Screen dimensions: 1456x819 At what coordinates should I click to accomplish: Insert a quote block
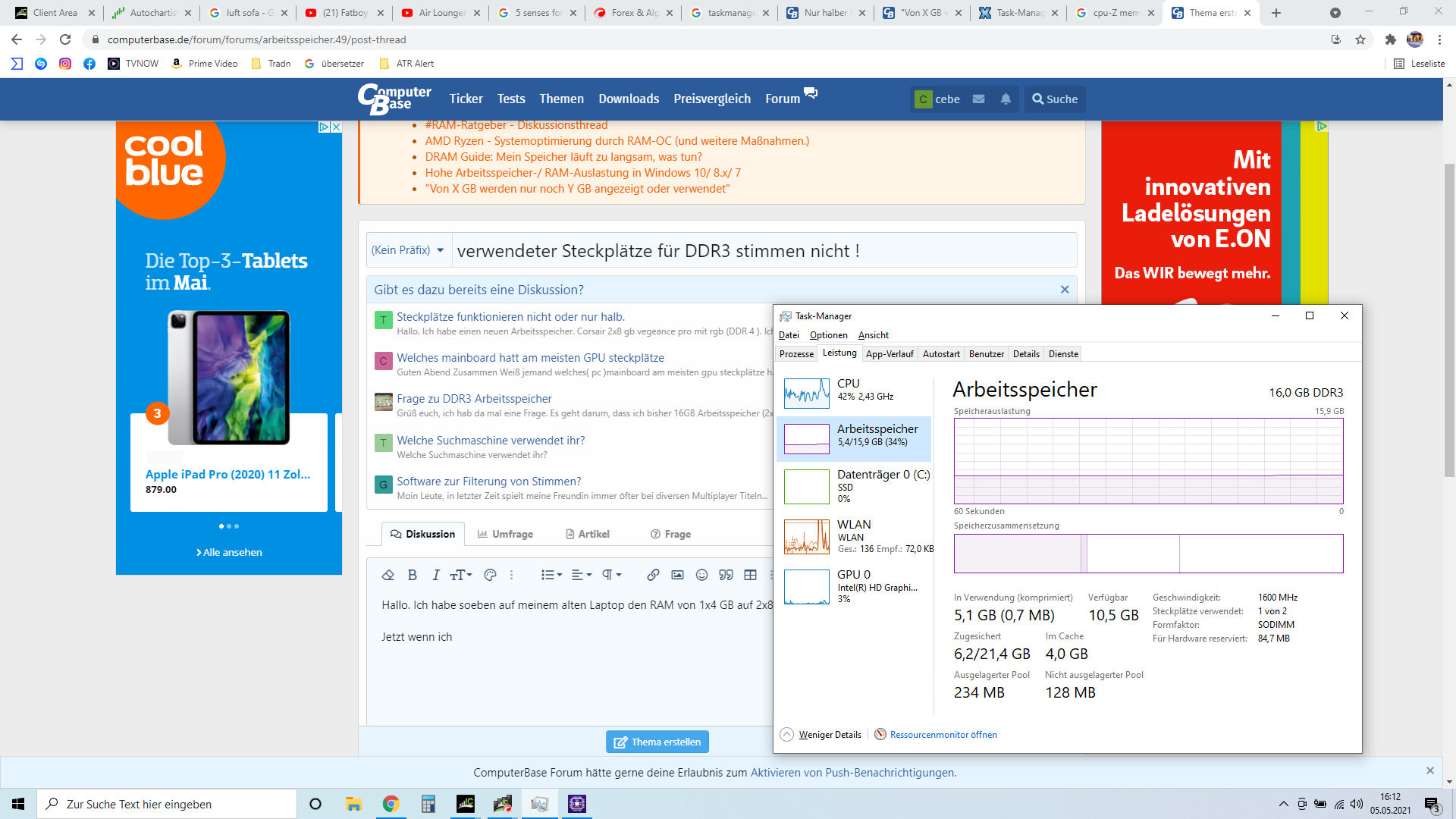coord(726,575)
